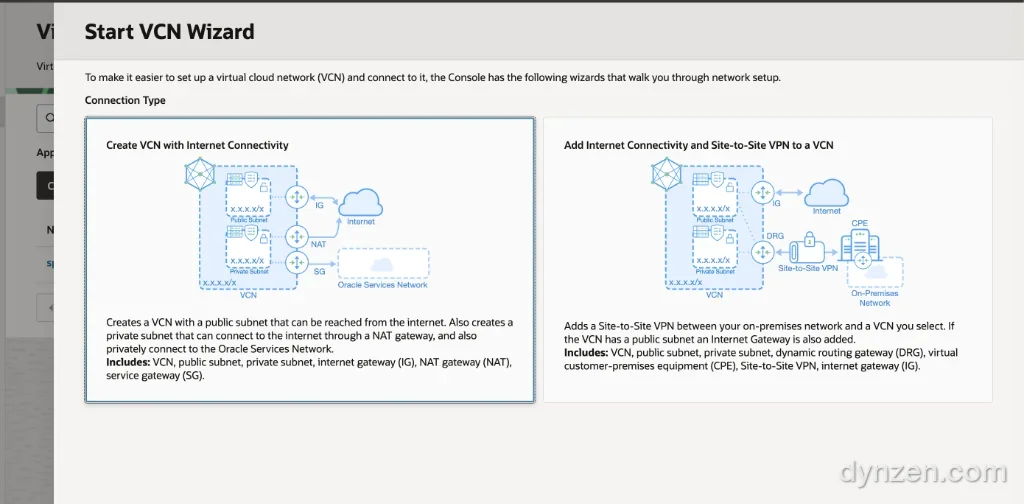The height and width of the screenshot is (504, 1024).
Task: Select the Create VCN with Internet Connectivity card
Action: point(310,260)
